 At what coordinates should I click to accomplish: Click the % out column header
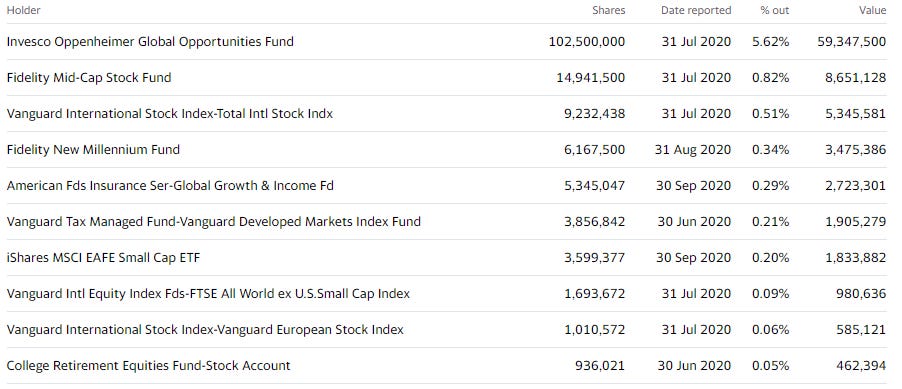pos(774,10)
